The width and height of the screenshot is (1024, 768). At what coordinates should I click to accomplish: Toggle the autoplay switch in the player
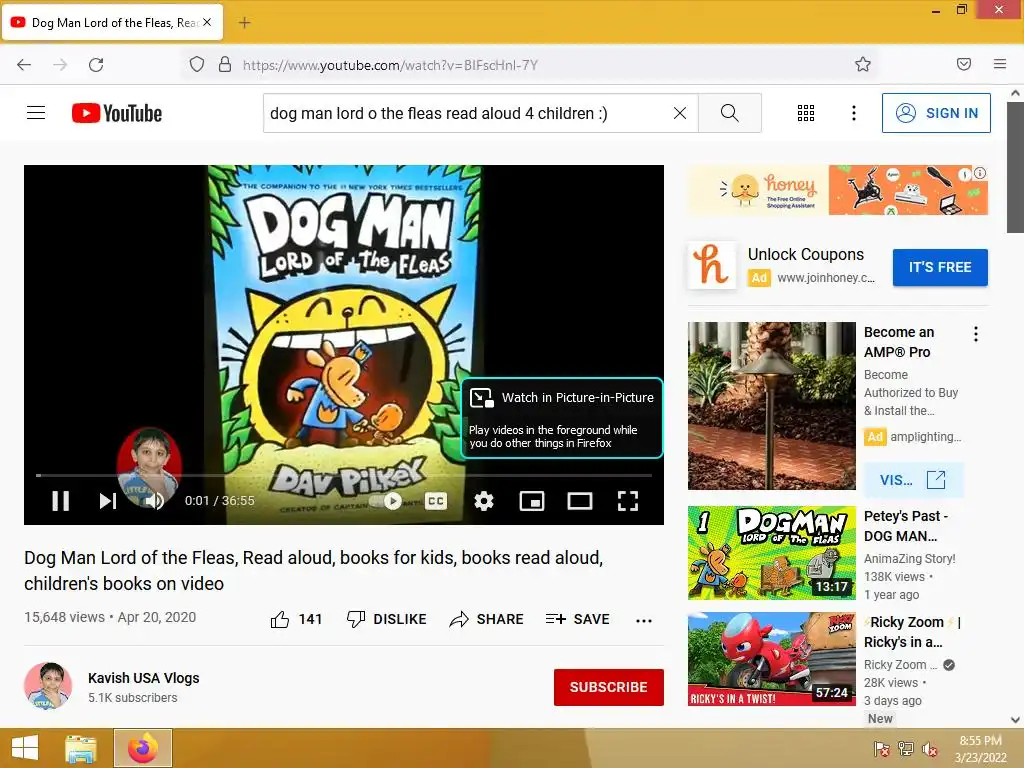[386, 501]
